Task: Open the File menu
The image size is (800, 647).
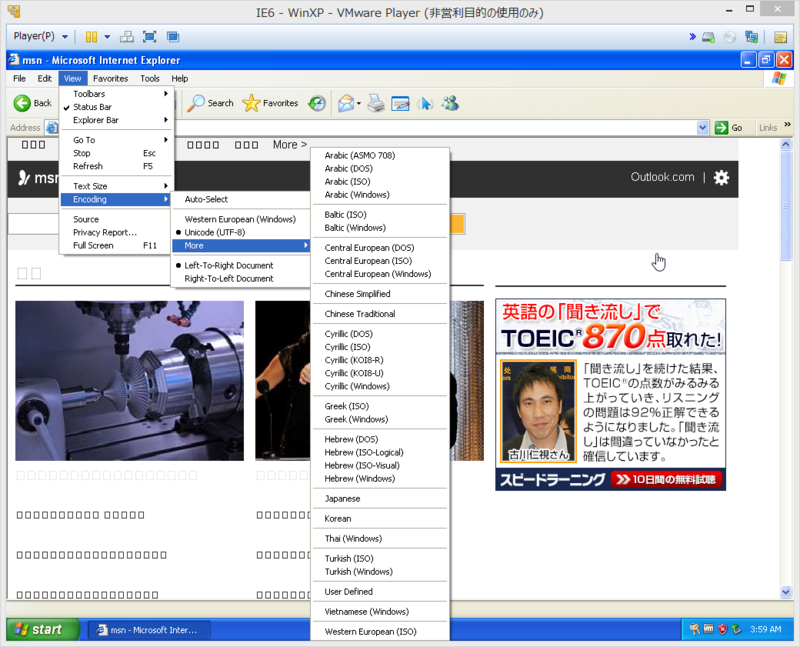Action: tap(19, 79)
